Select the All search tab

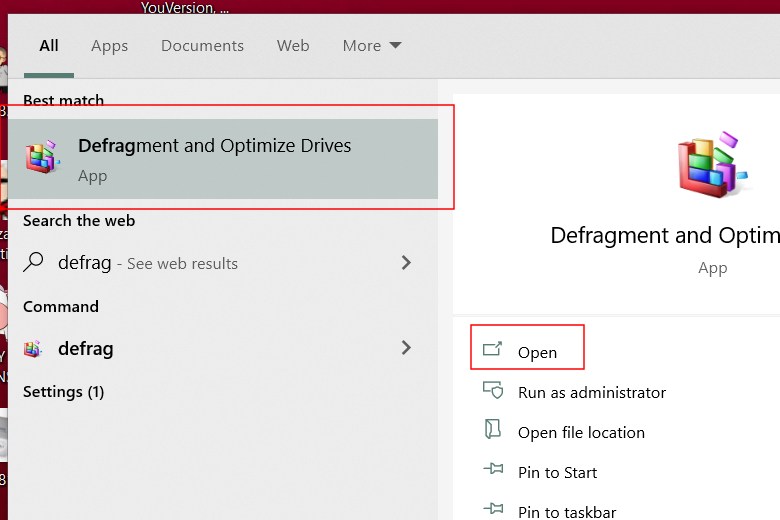coord(49,46)
